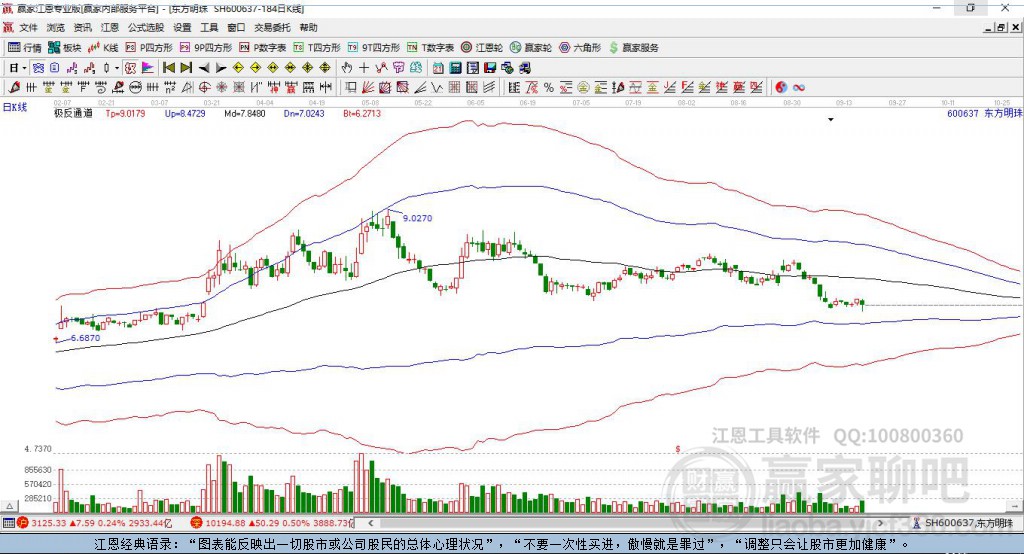
Task: Switch to K线 chart view
Action: point(103,48)
